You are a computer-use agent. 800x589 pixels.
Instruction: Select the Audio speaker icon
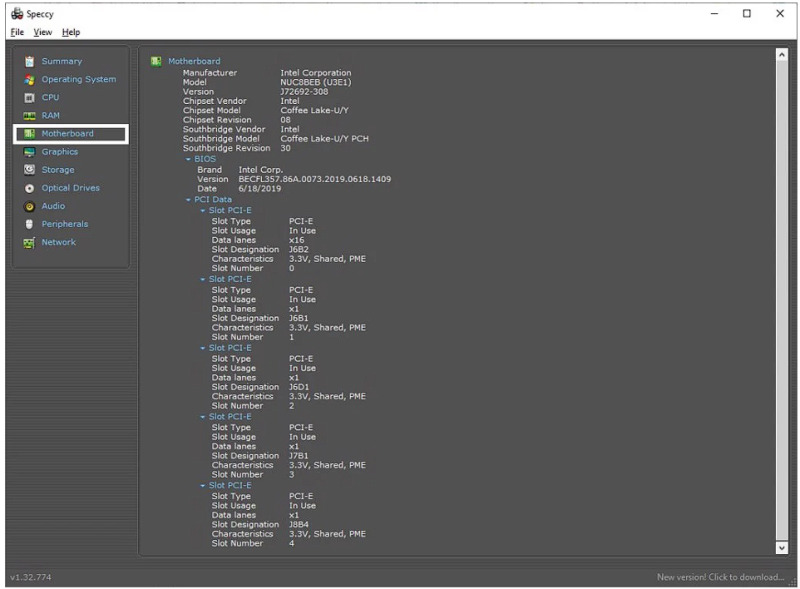(29, 206)
